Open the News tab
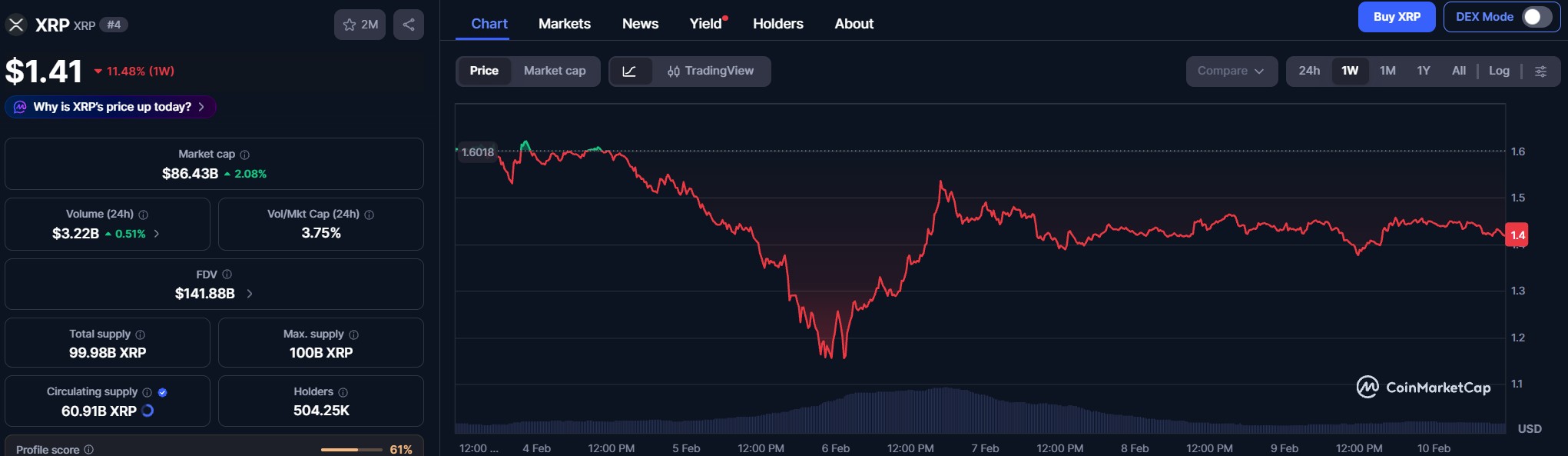 coord(640,24)
